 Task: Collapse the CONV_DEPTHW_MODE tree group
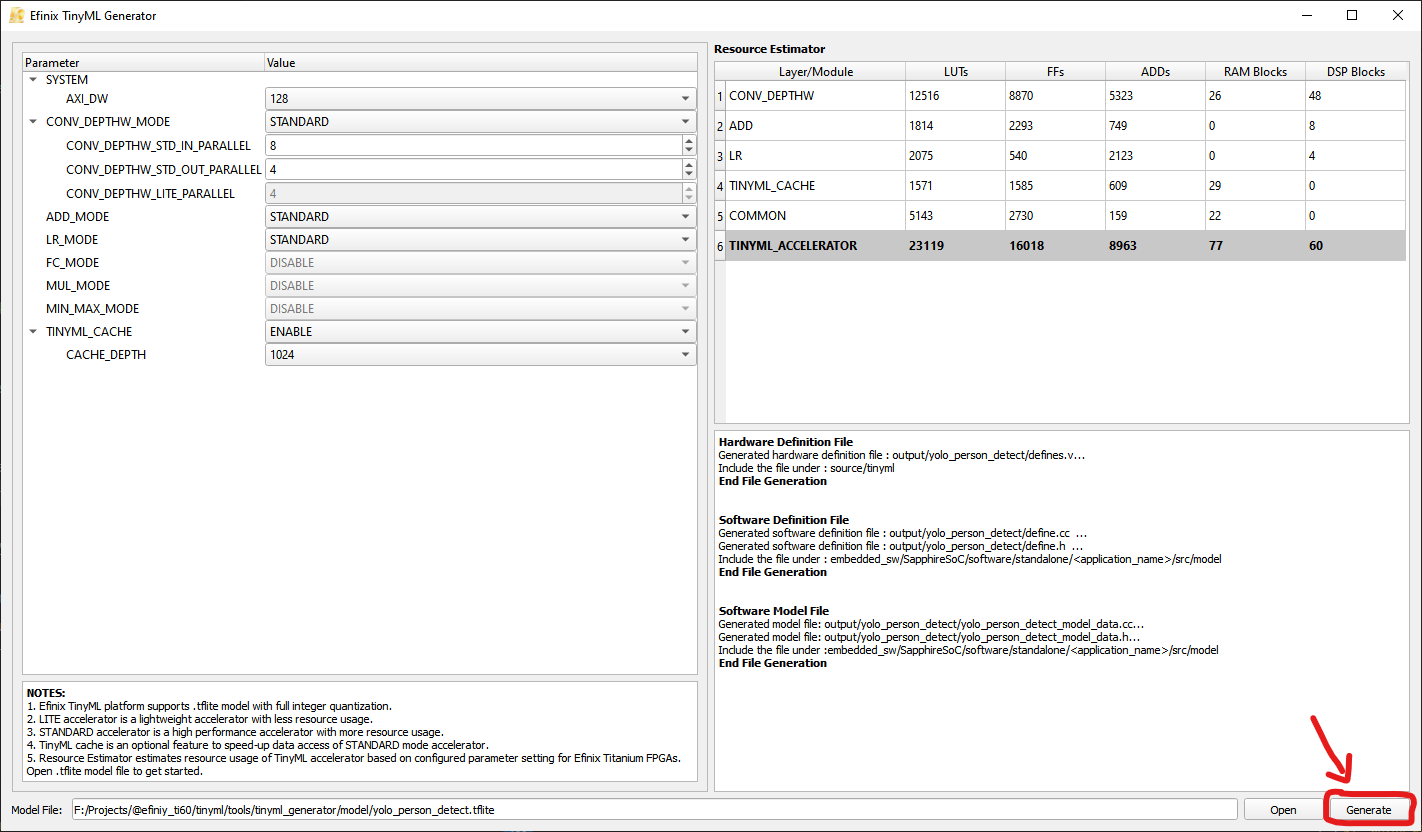33,122
